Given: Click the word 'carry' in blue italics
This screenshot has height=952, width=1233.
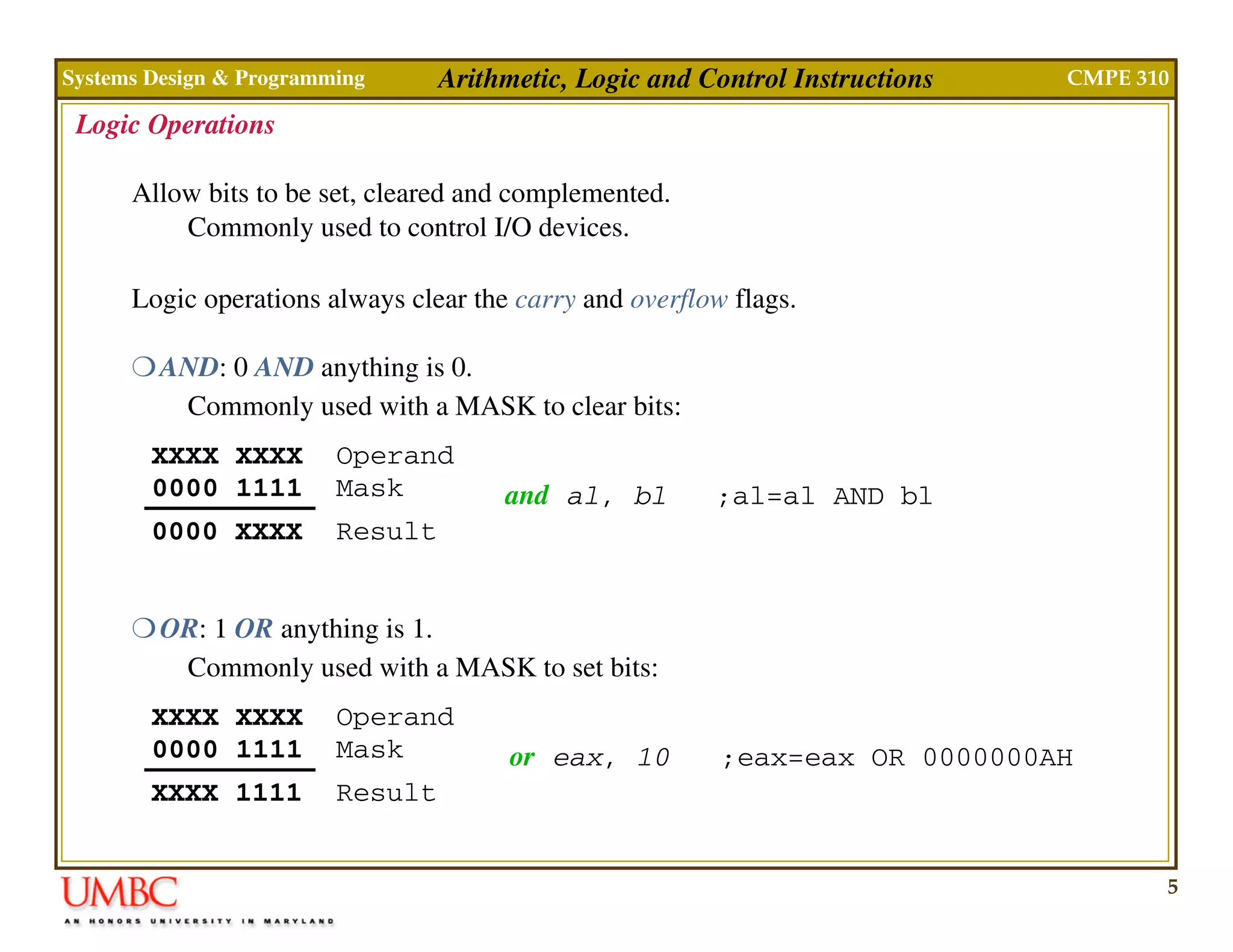Looking at the screenshot, I should click(x=545, y=300).
